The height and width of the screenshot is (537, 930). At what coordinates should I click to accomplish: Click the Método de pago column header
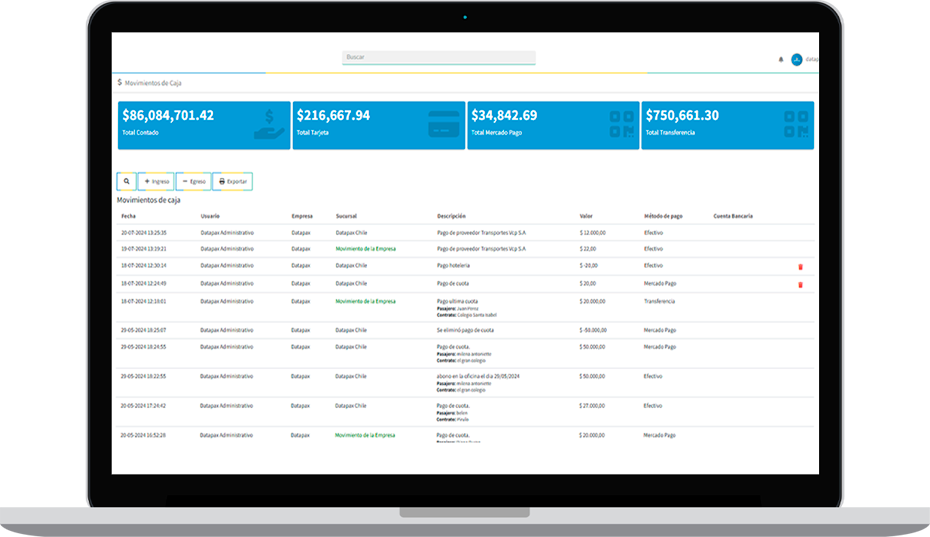[664, 216]
